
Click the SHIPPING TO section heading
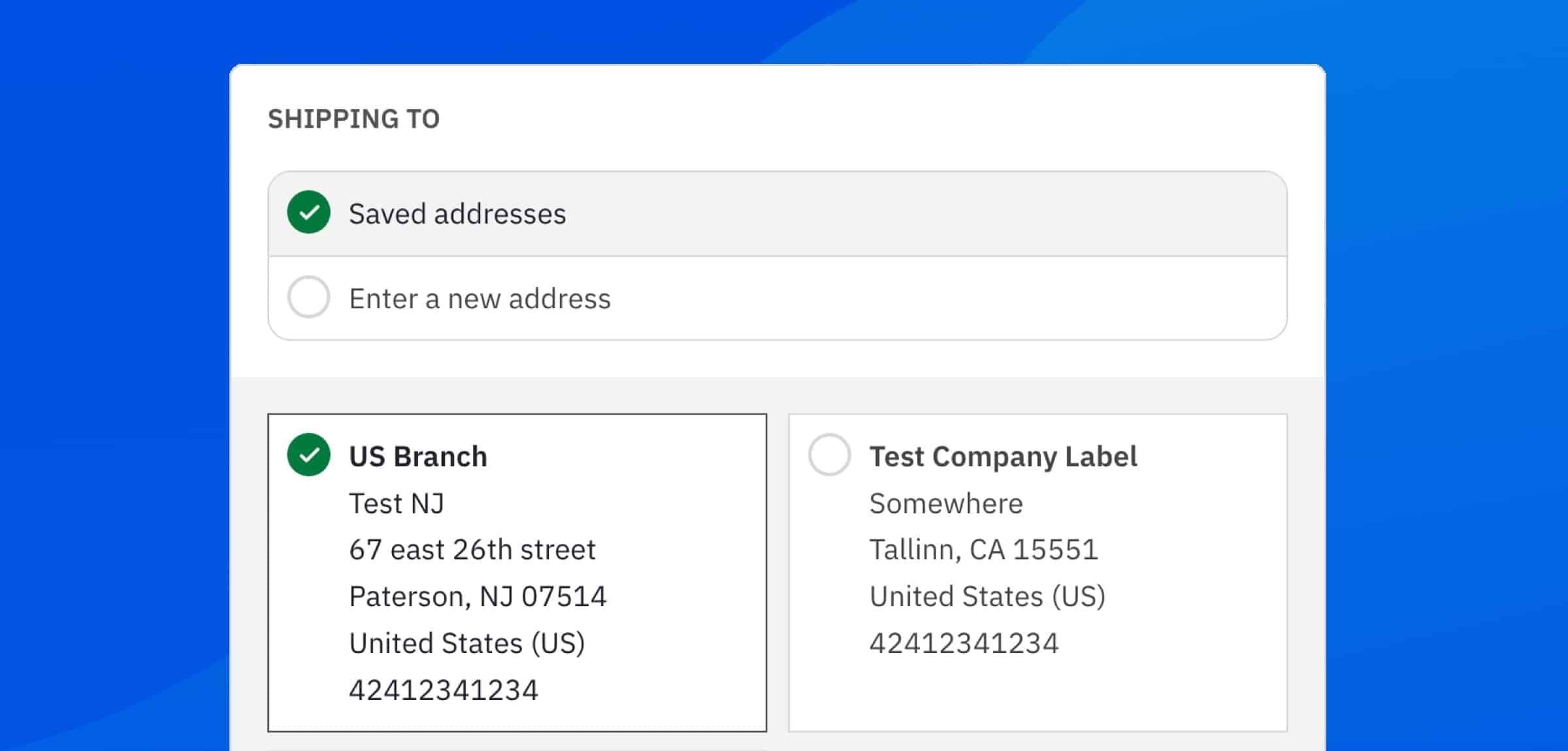click(354, 118)
